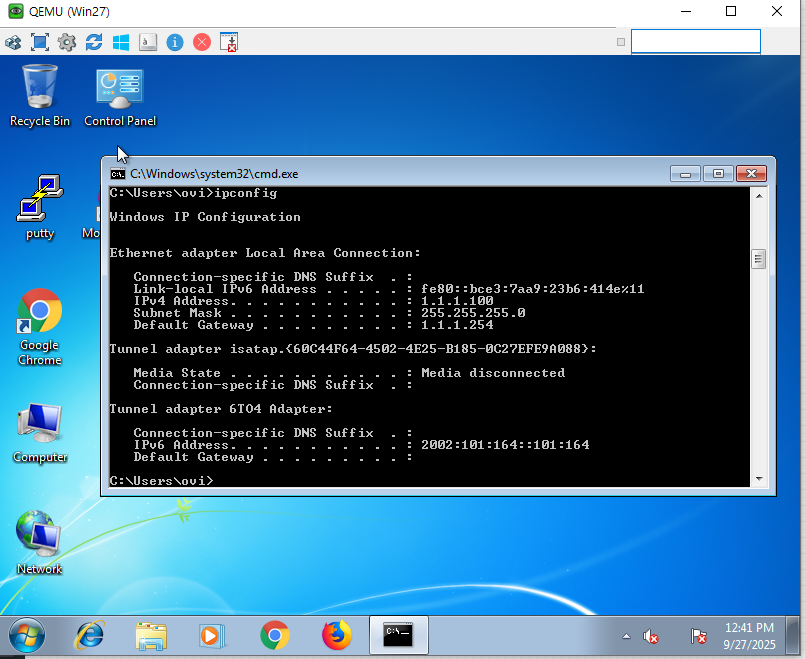The height and width of the screenshot is (659, 805).
Task: Show hidden tray icons arrow
Action: click(626, 636)
